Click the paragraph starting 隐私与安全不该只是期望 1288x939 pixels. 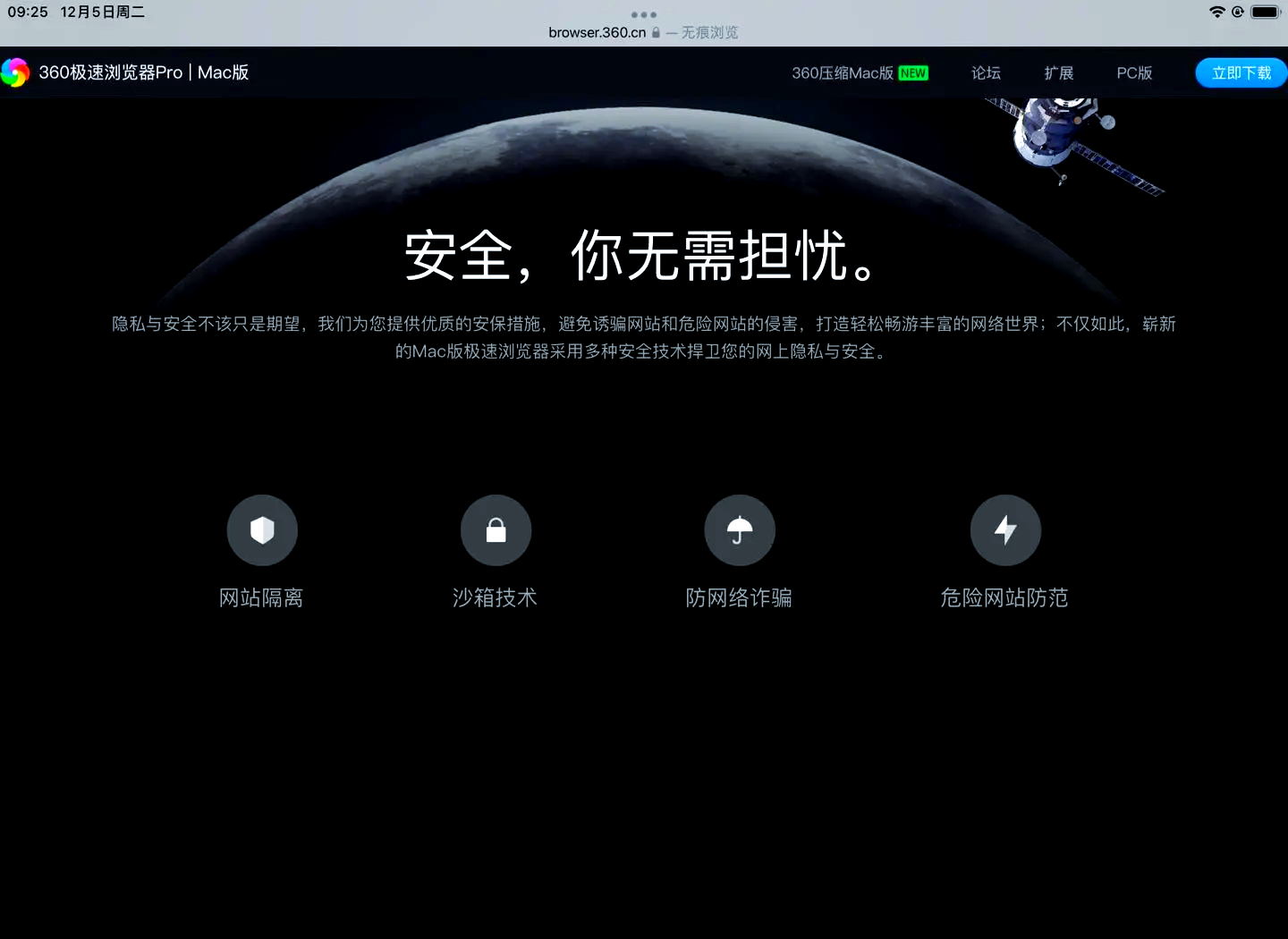coord(643,337)
